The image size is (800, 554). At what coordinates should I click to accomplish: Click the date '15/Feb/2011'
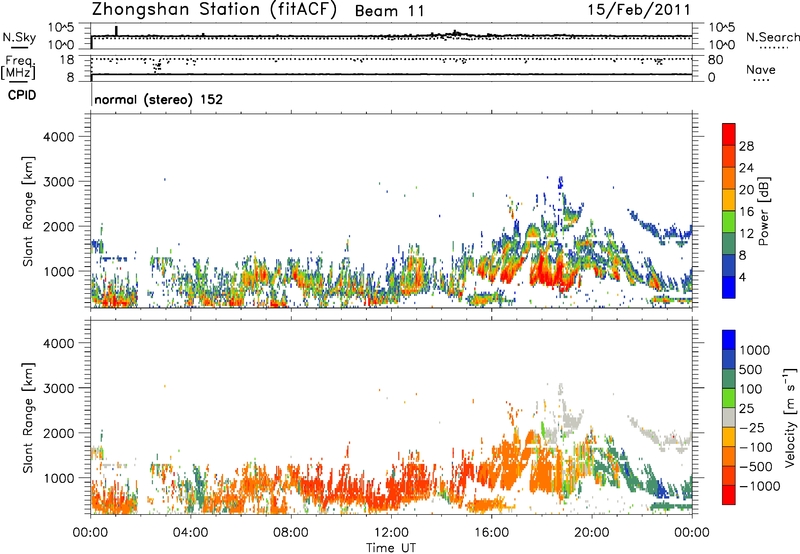(639, 9)
